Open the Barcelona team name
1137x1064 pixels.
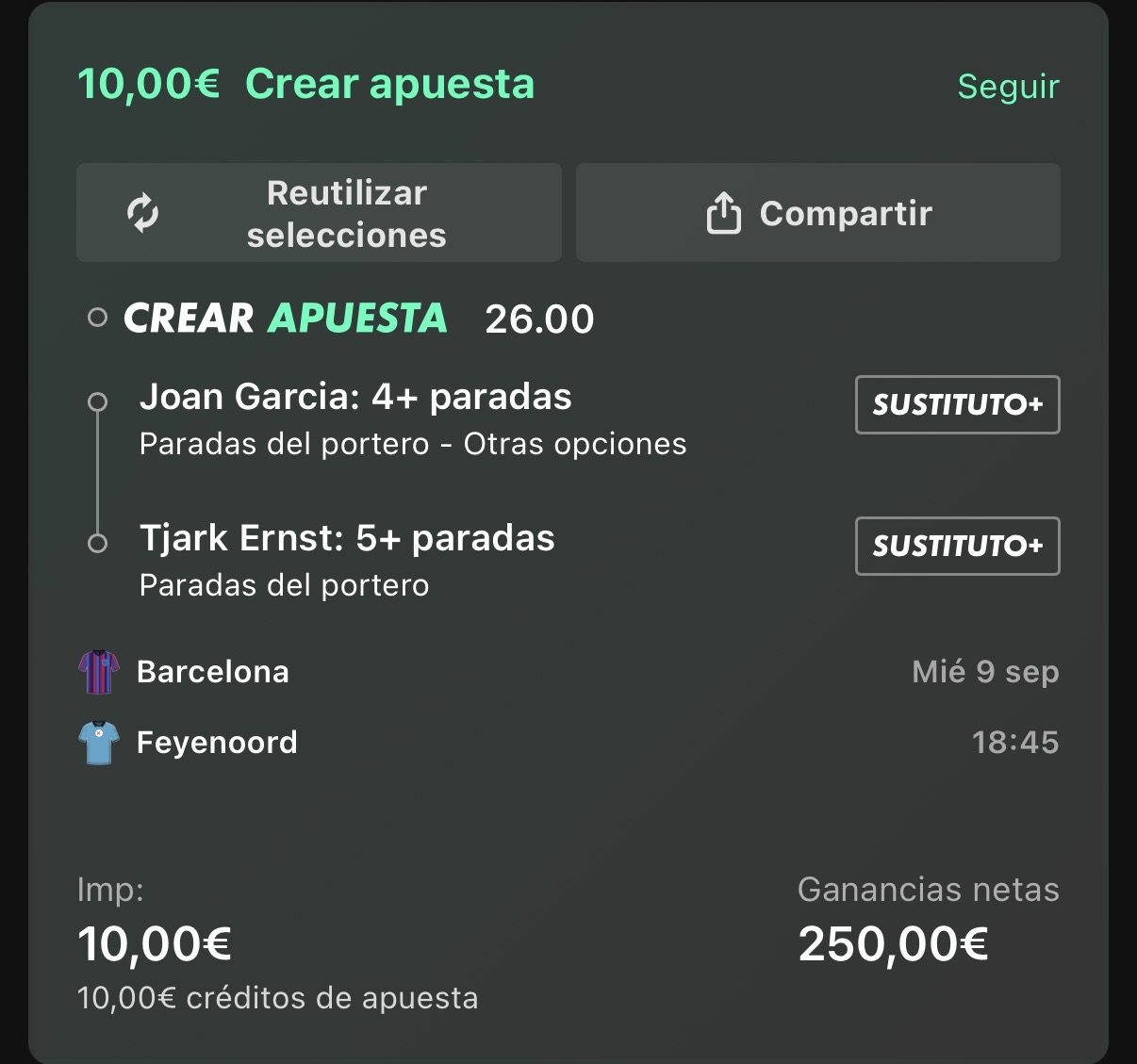click(213, 672)
